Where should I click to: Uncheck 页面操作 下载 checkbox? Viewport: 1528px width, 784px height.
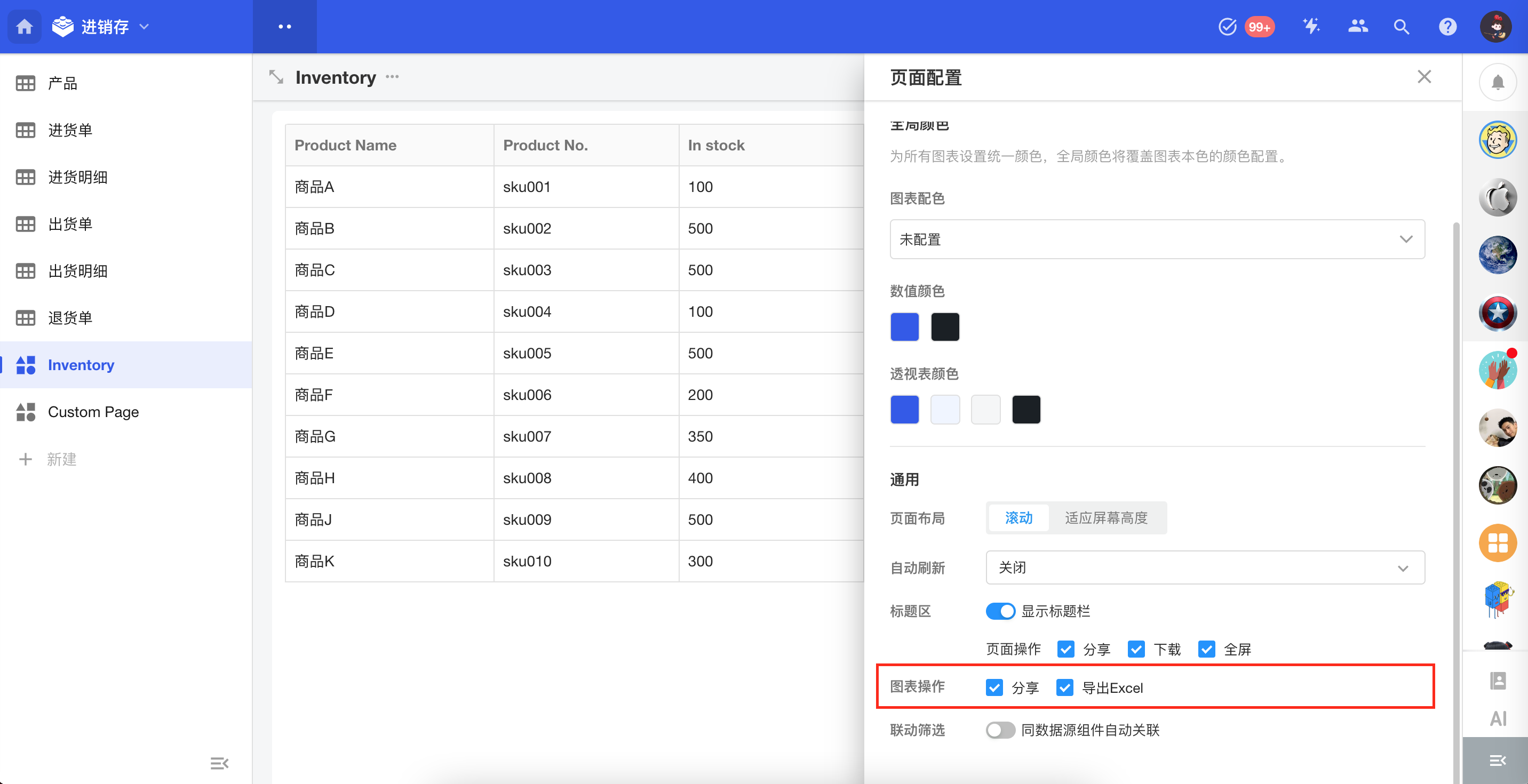pos(1136,649)
